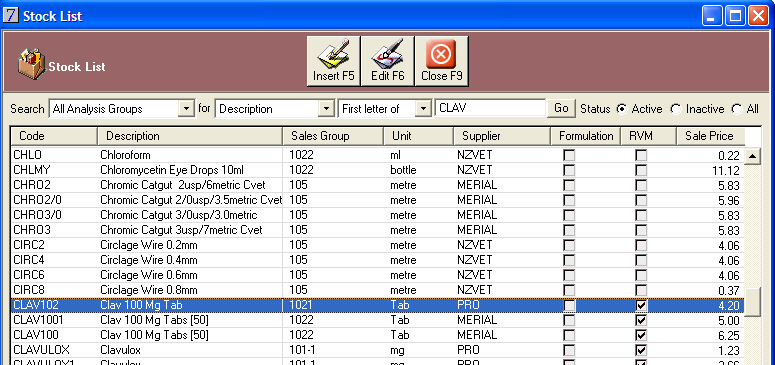Click the Stock List box icon
This screenshot has height=365, width=775.
click(32, 65)
